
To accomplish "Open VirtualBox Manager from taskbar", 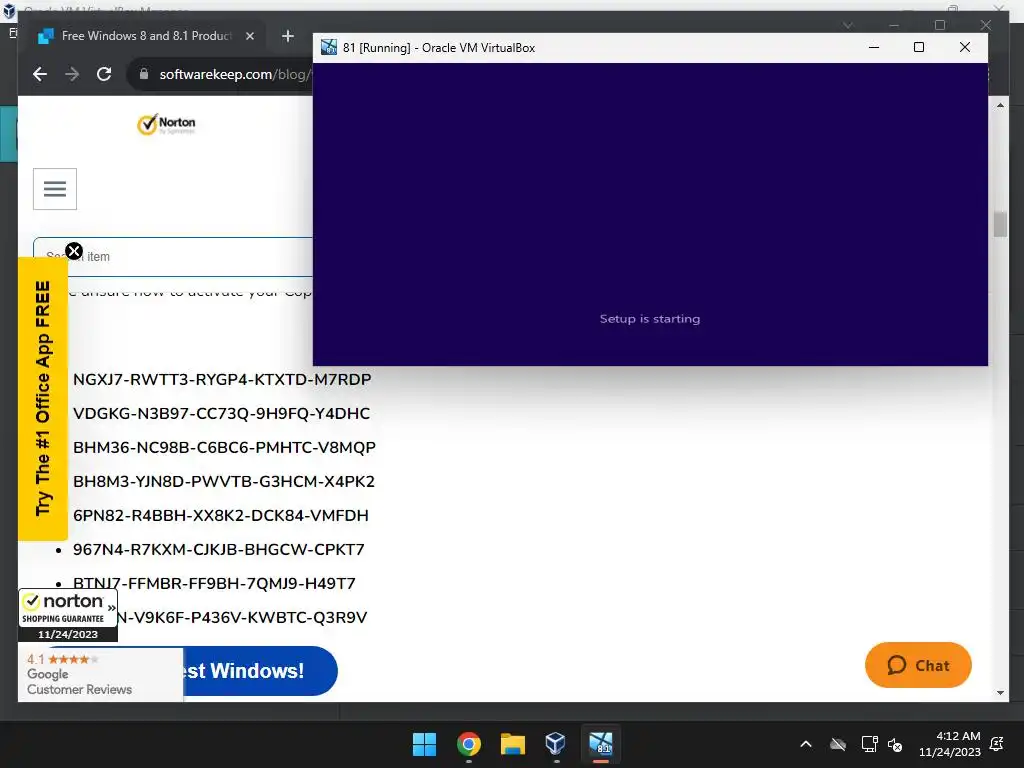I will click(x=556, y=744).
